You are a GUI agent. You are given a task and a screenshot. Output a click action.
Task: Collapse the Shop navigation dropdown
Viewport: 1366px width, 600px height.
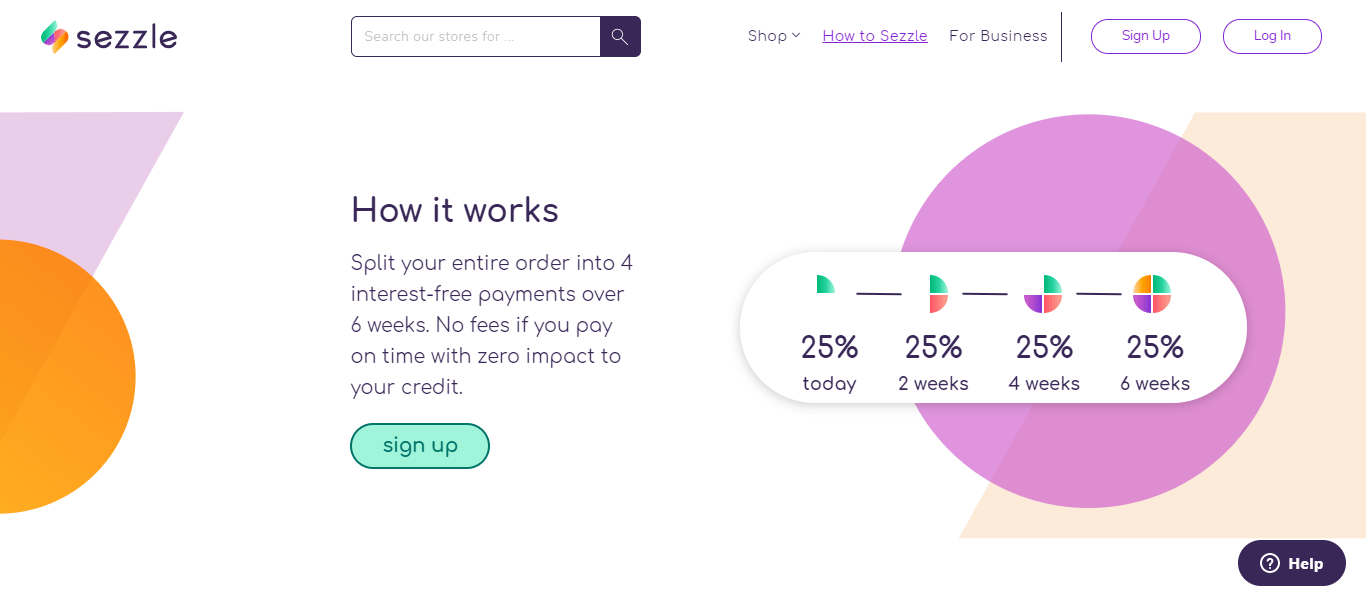click(x=774, y=35)
